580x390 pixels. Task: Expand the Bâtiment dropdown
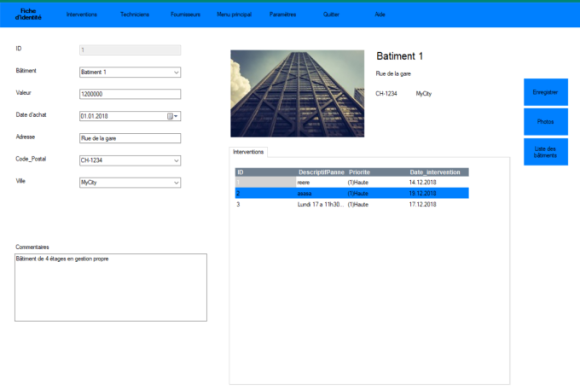176,73
